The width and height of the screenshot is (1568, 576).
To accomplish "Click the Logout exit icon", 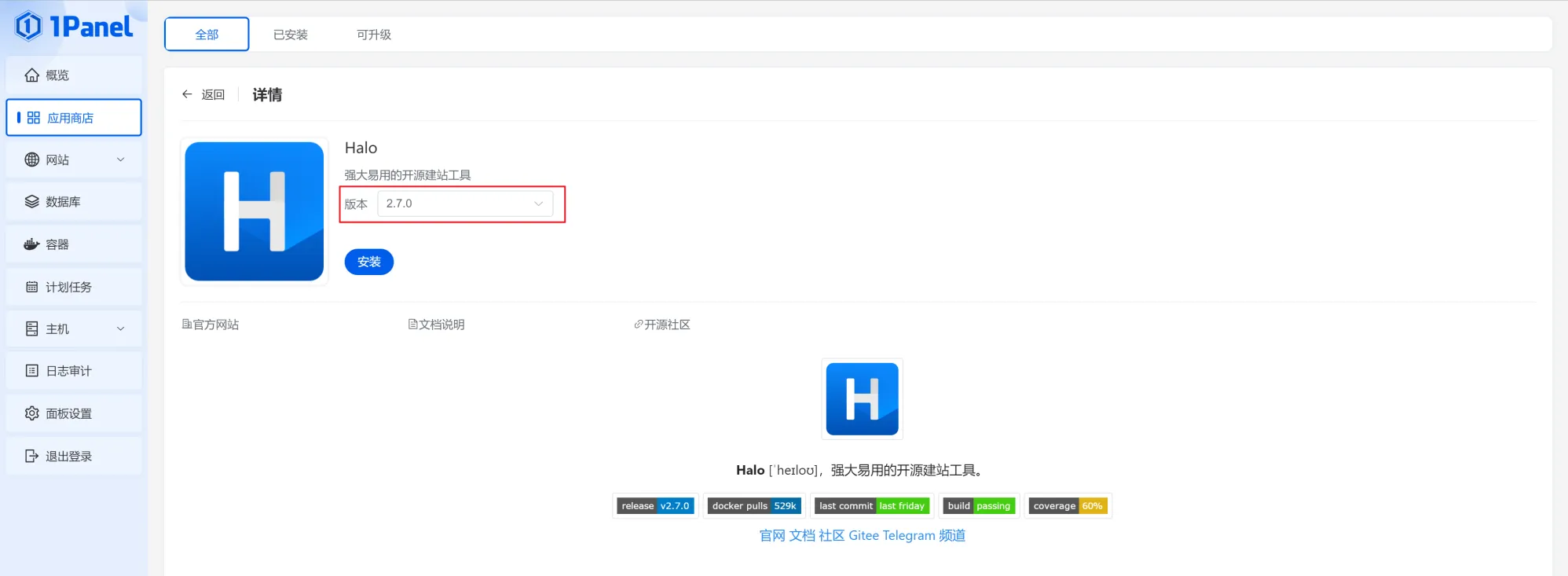I will pos(31,456).
